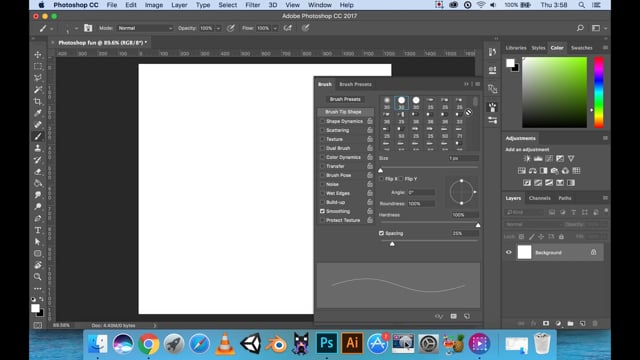Open the Layers panel flyout menu
The height and width of the screenshot is (360, 640).
605,198
